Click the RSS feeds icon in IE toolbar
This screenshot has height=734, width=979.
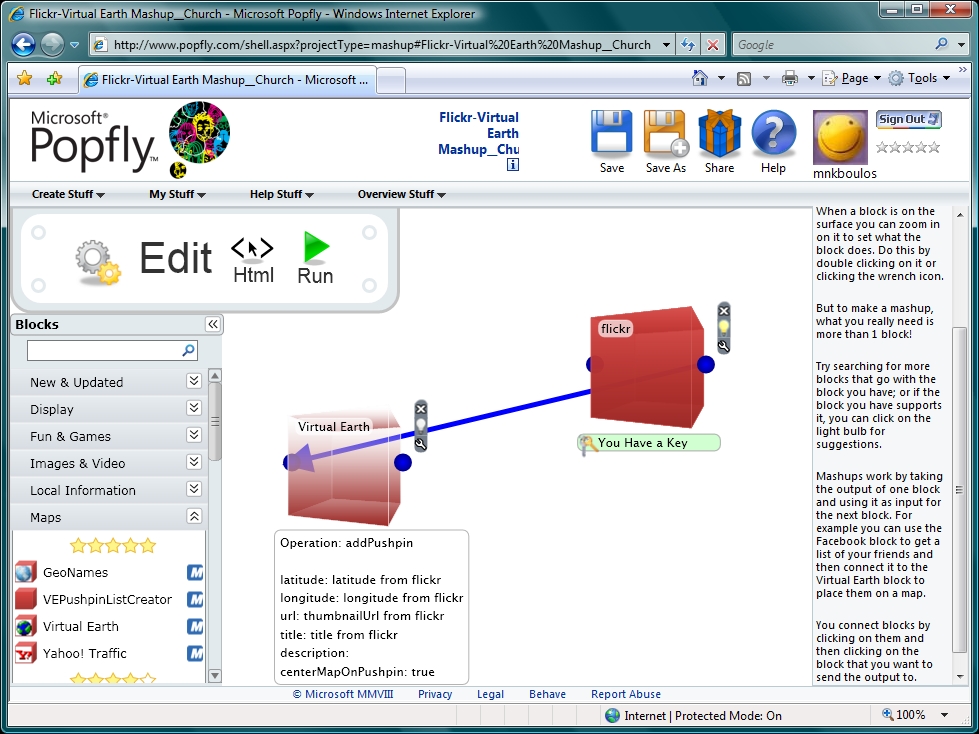coord(744,79)
